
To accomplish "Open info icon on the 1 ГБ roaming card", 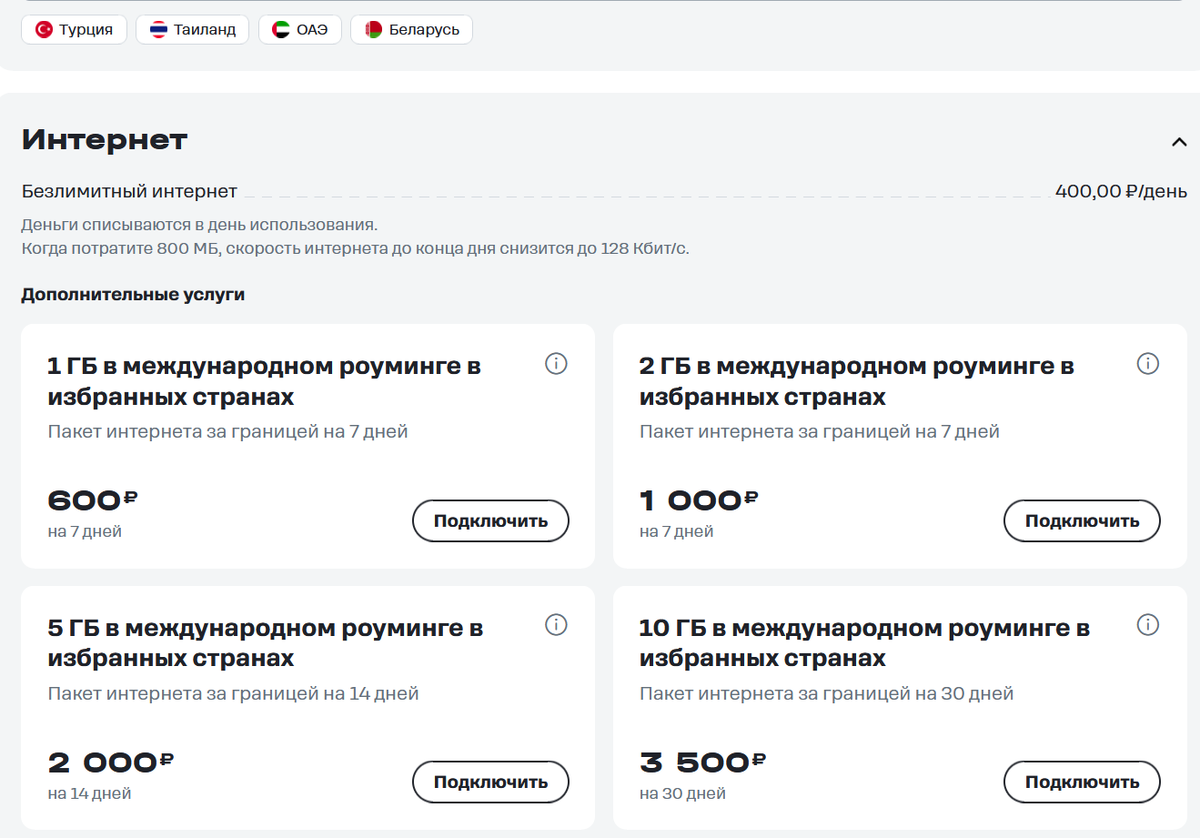I will click(557, 365).
